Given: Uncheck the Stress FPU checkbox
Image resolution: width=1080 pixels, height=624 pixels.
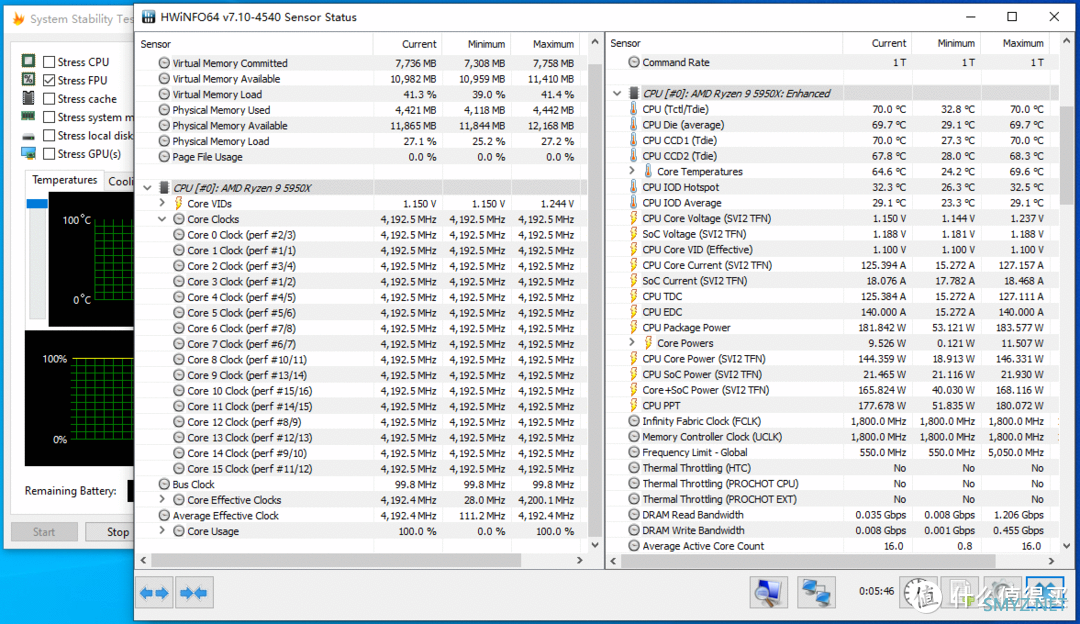Looking at the screenshot, I should coord(49,80).
